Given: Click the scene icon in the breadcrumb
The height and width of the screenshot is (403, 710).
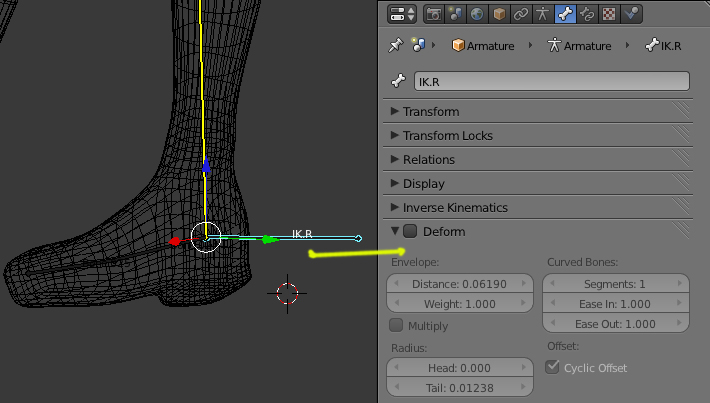Looking at the screenshot, I should tap(418, 45).
